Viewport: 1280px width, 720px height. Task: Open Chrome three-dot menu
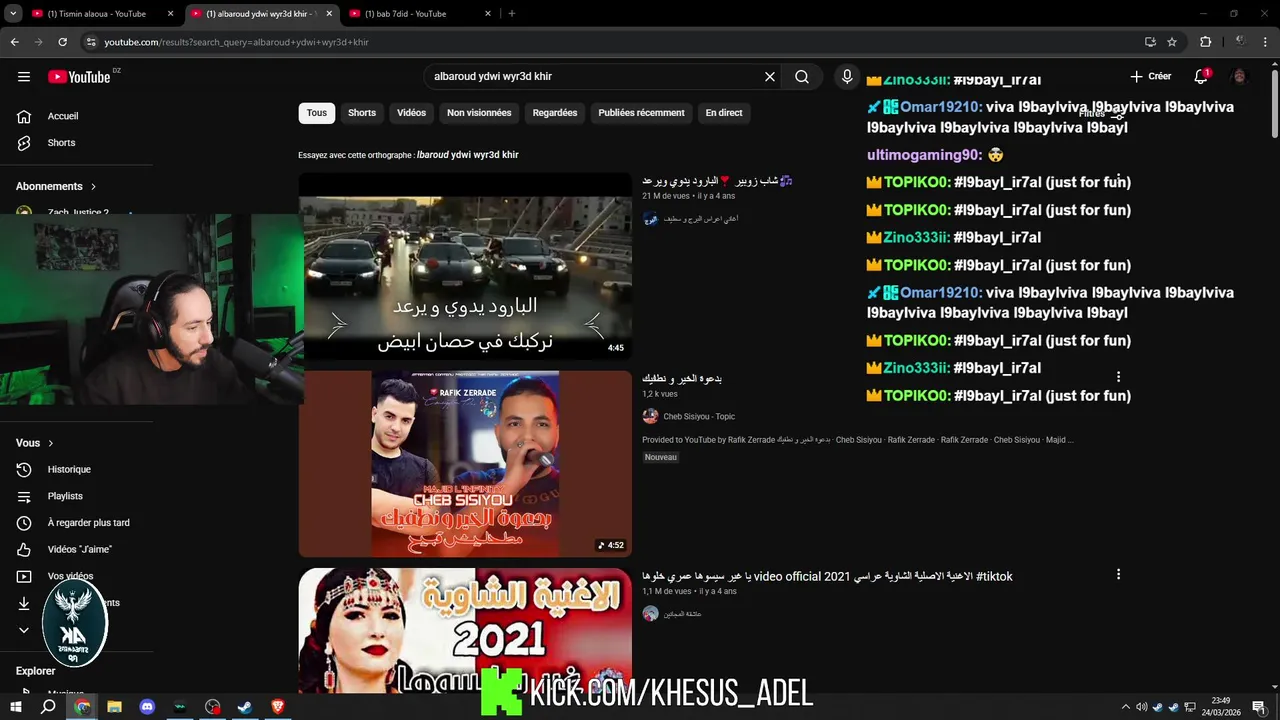pyautogui.click(x=1266, y=42)
